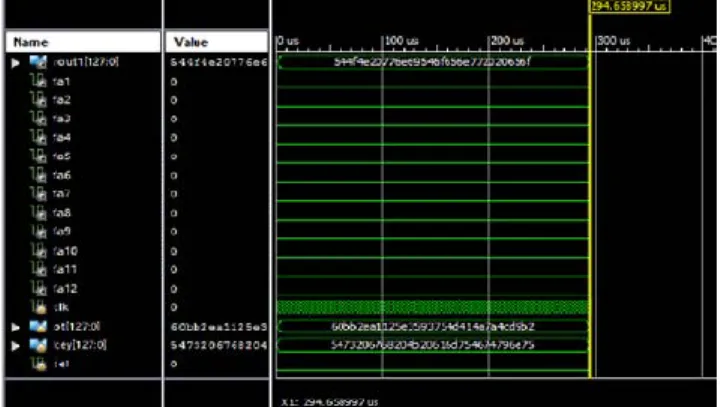Click the pt[127:0] bus icon

[x=38, y=327]
